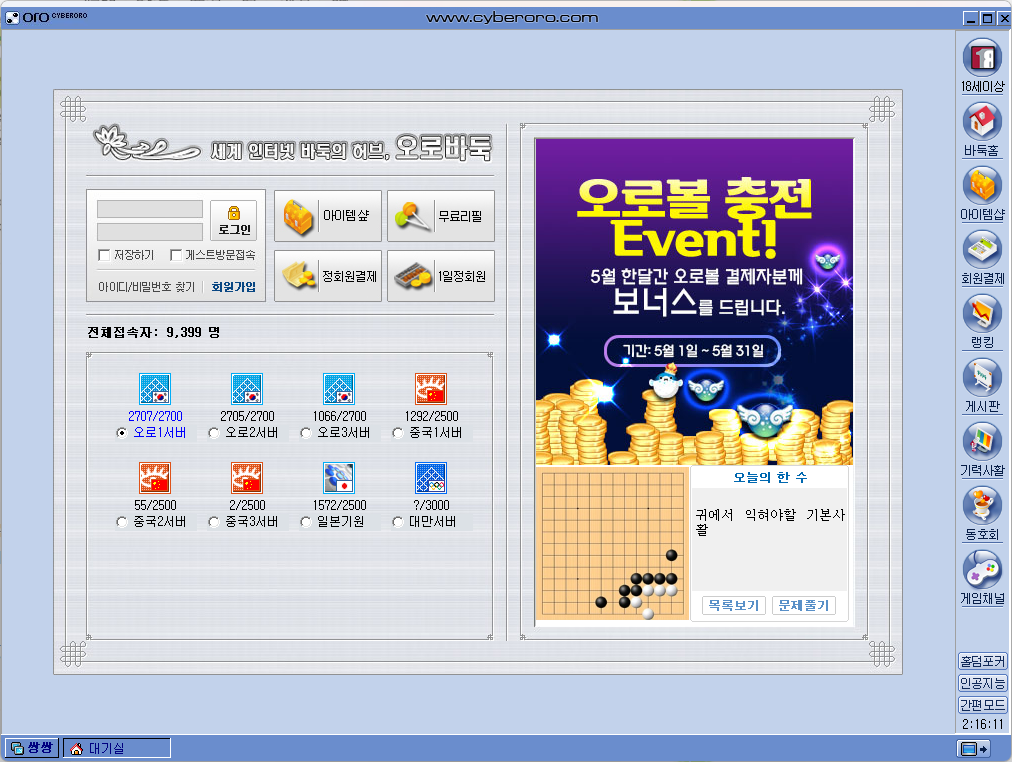This screenshot has width=1012, height=762.
Task: Open the 인공지능 AI button
Action: tap(982, 683)
